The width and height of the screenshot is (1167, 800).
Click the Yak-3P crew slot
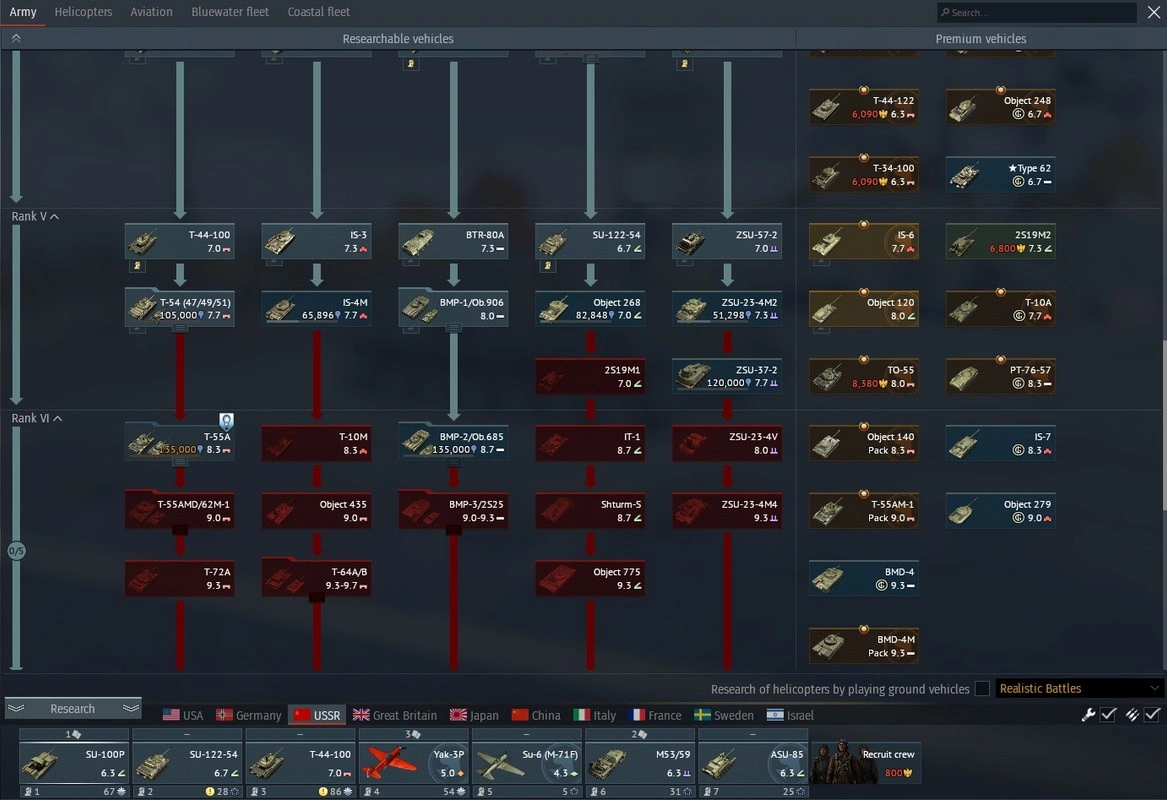[414, 762]
